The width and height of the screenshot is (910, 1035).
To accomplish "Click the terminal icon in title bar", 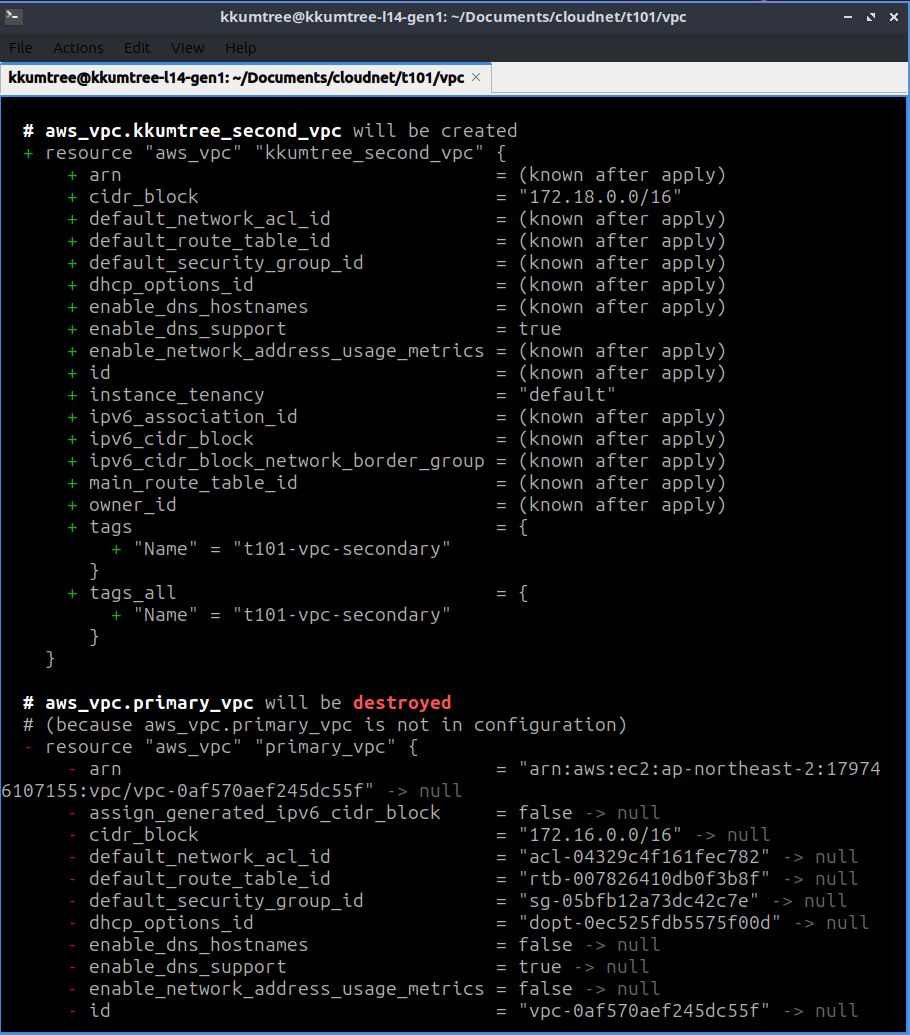I will click(x=13, y=17).
